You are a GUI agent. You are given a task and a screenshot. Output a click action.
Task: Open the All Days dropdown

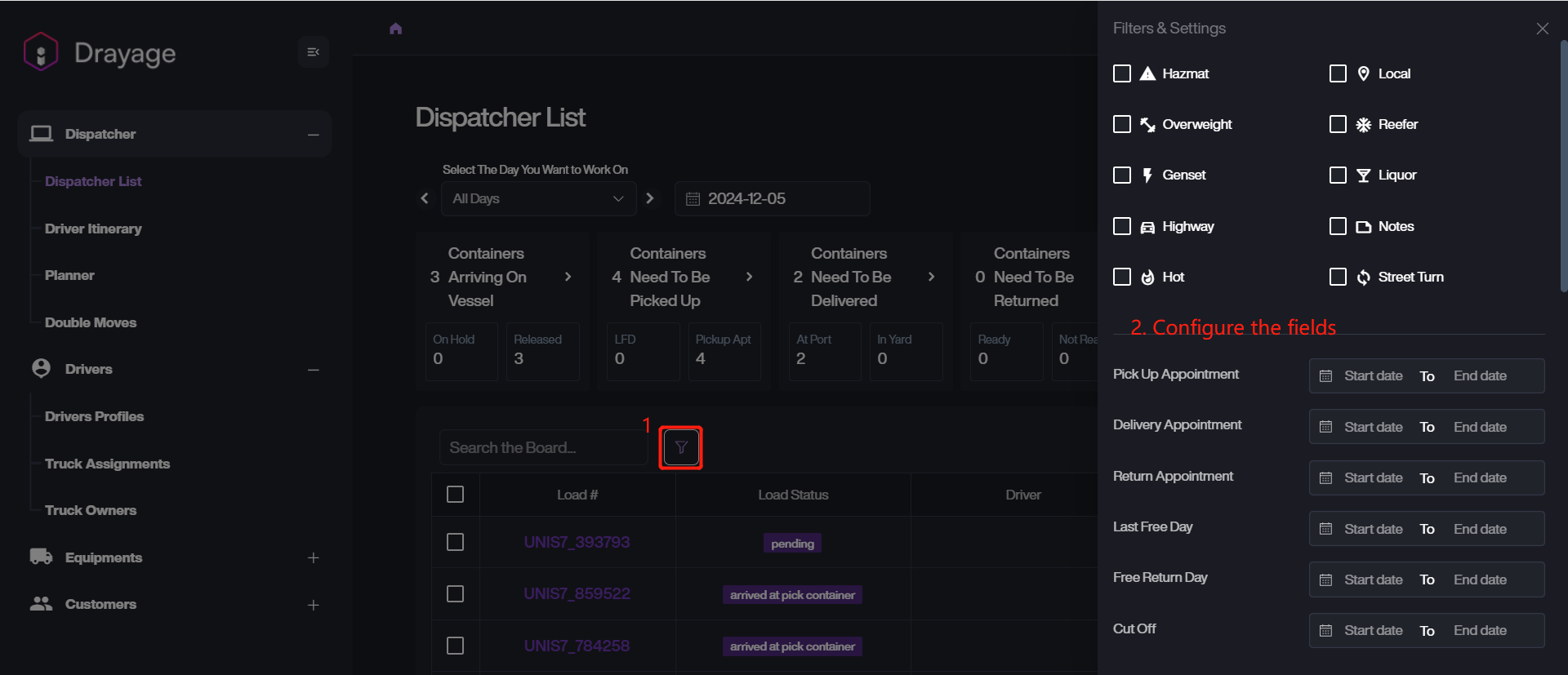coord(538,198)
